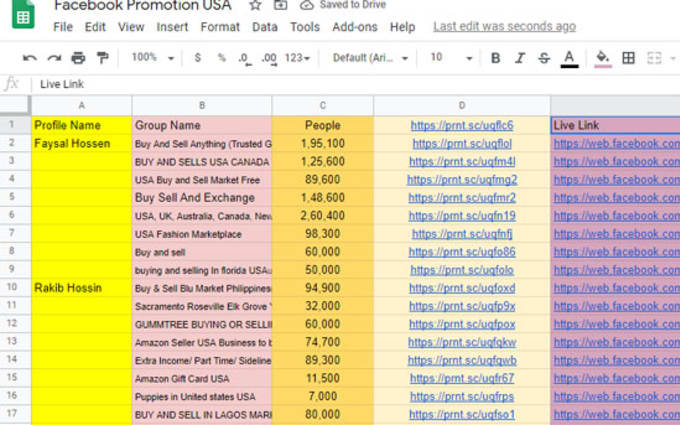Select the USA Fashion Marketplace cell
The image size is (680, 425).
coord(202,234)
